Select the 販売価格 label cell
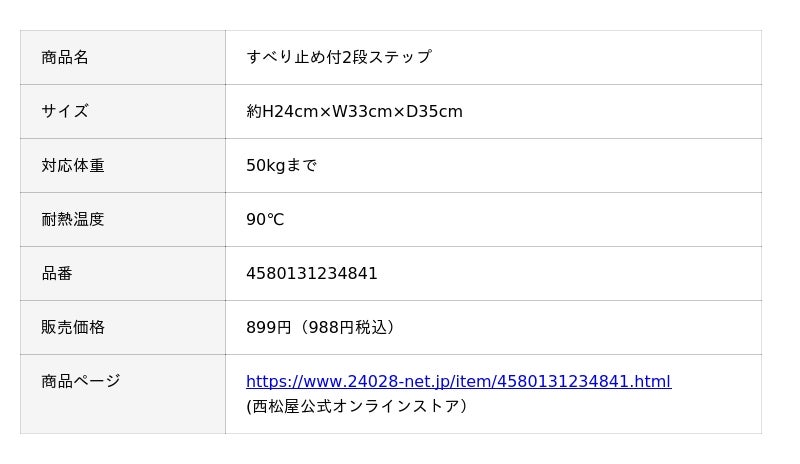Viewport: 800px width, 464px height. [x=73, y=327]
